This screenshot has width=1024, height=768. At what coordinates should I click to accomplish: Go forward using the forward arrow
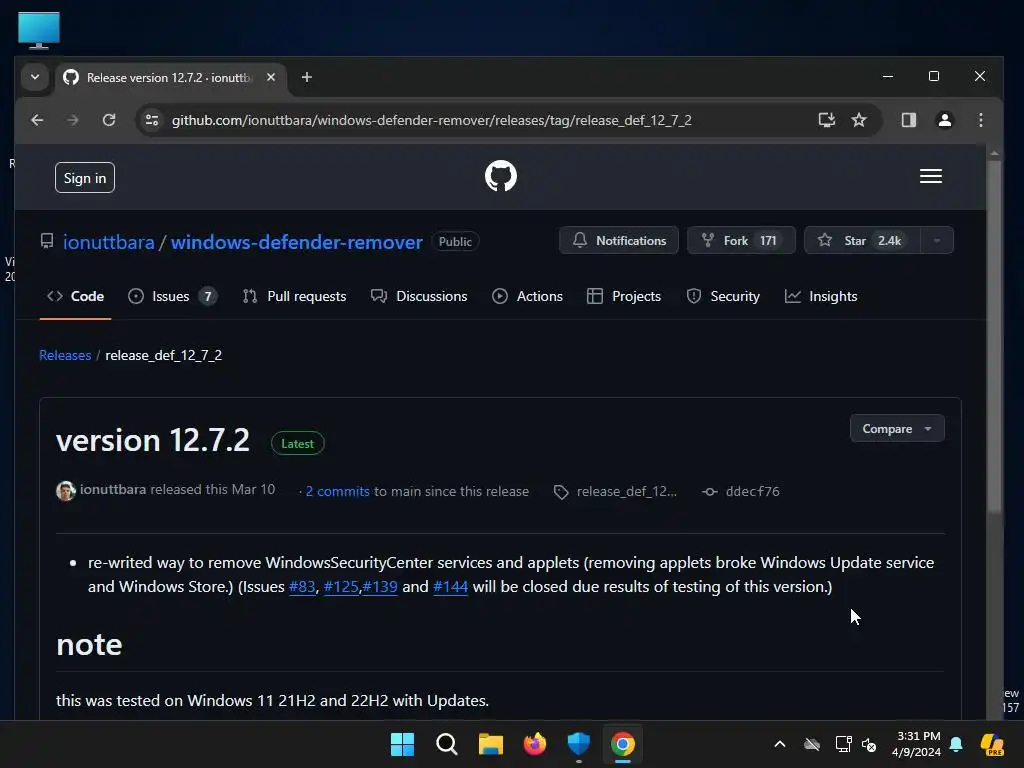(x=72, y=120)
